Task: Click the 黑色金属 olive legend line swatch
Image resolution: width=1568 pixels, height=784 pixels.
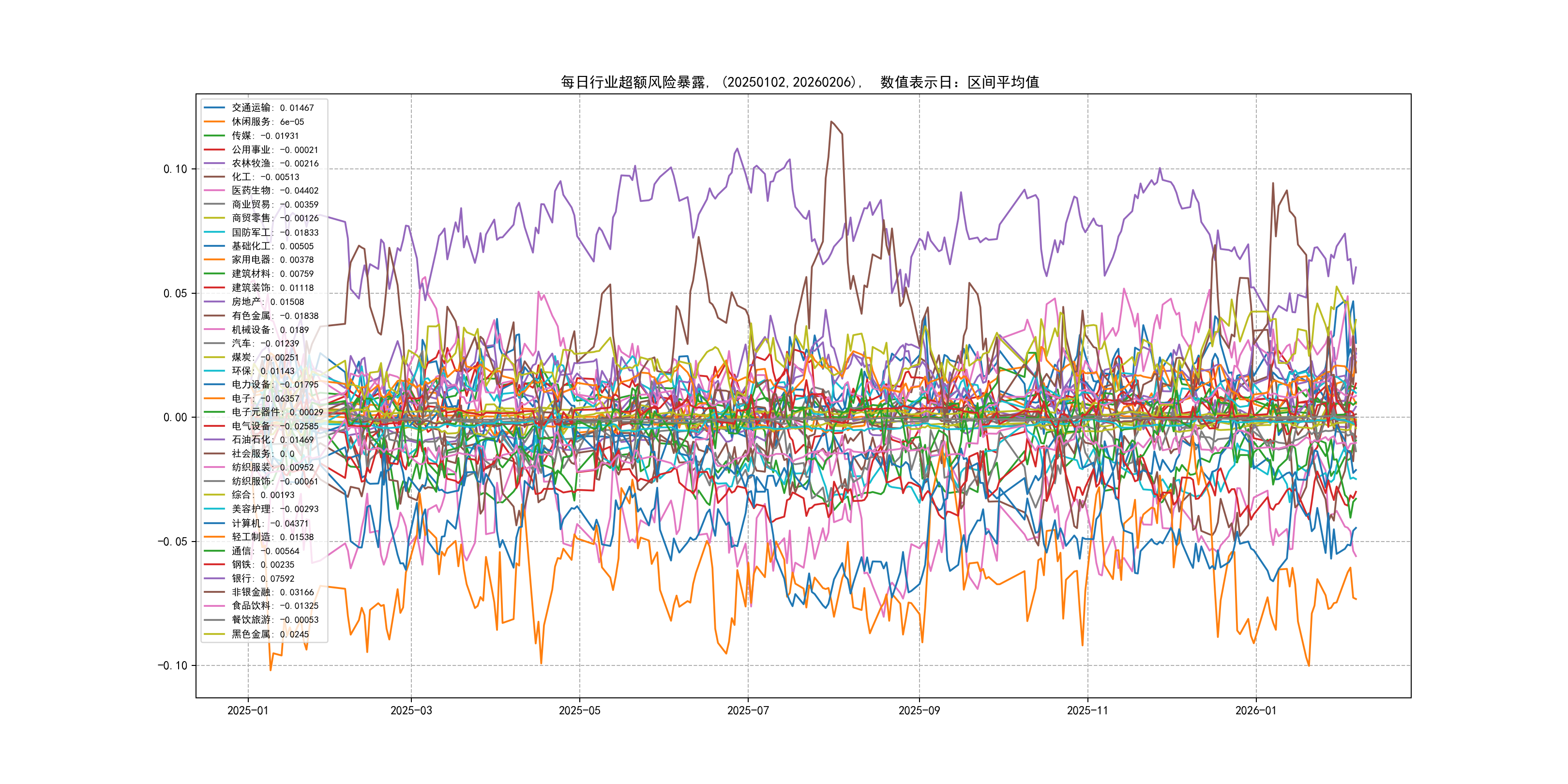Action: click(x=214, y=633)
